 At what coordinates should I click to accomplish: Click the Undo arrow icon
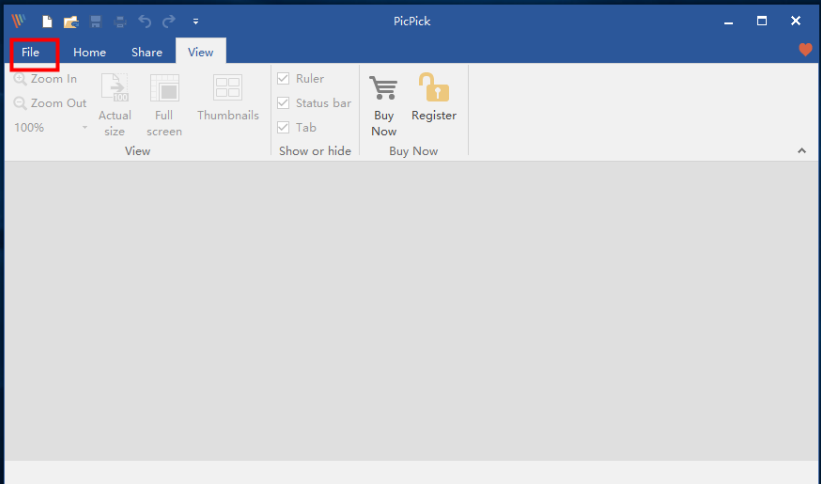[x=144, y=21]
